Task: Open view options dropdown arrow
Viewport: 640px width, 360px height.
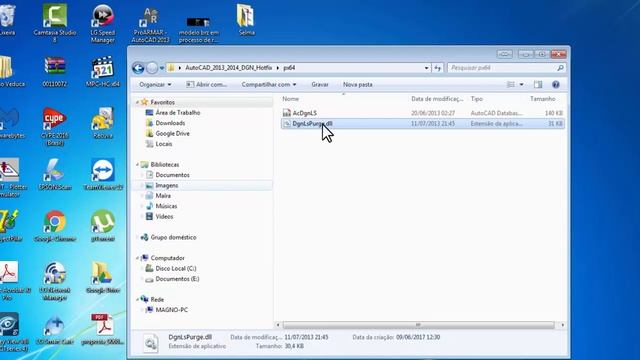Action: point(521,84)
